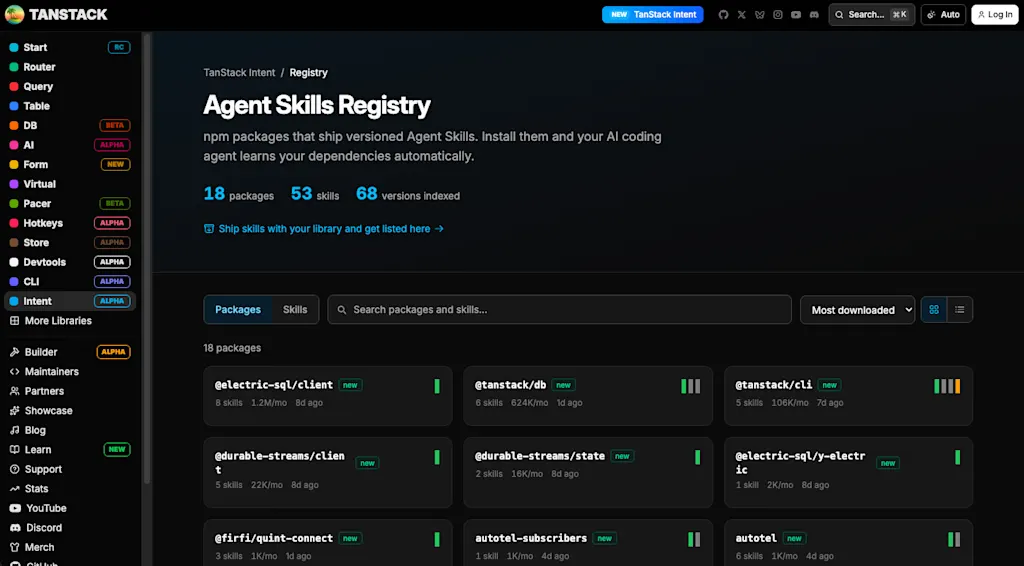1024x566 pixels.
Task: Open the autotel package card
Action: 848,543
